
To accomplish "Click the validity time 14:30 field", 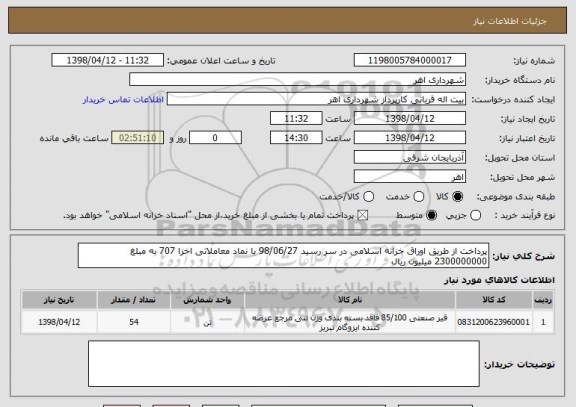I will pos(296,138).
